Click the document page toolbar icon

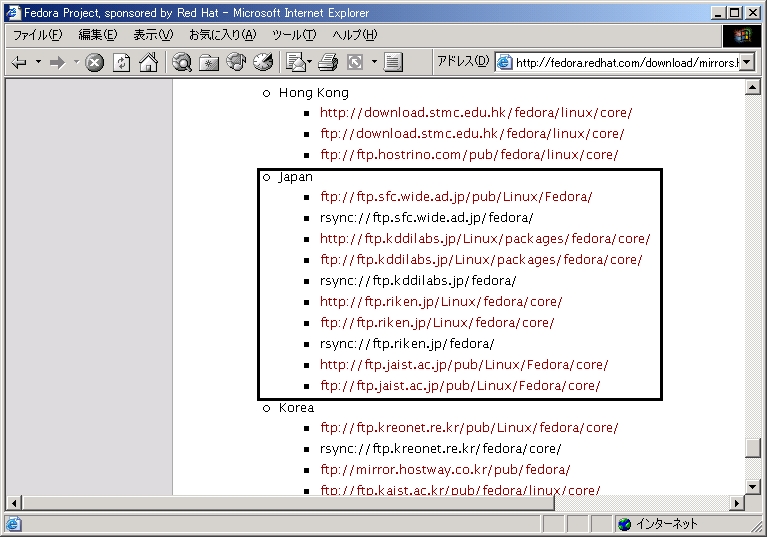tap(393, 62)
